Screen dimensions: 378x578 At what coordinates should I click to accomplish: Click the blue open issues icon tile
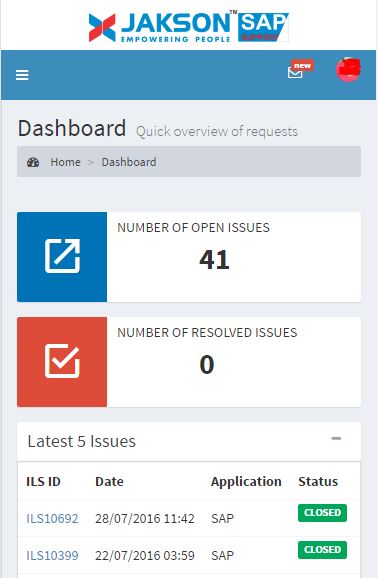[x=62, y=257]
